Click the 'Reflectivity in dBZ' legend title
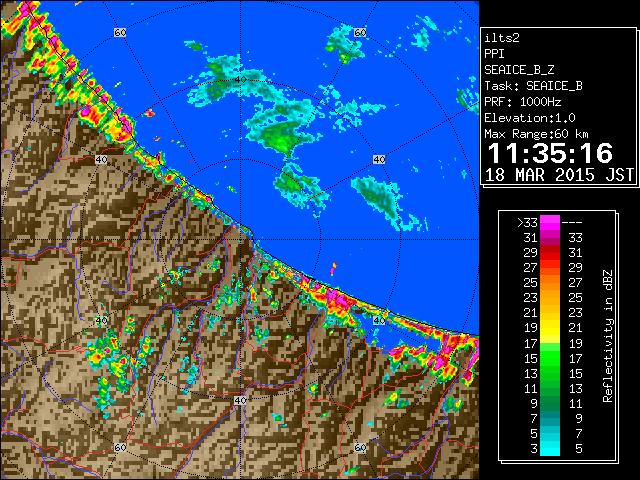640x480 pixels. coord(608,336)
